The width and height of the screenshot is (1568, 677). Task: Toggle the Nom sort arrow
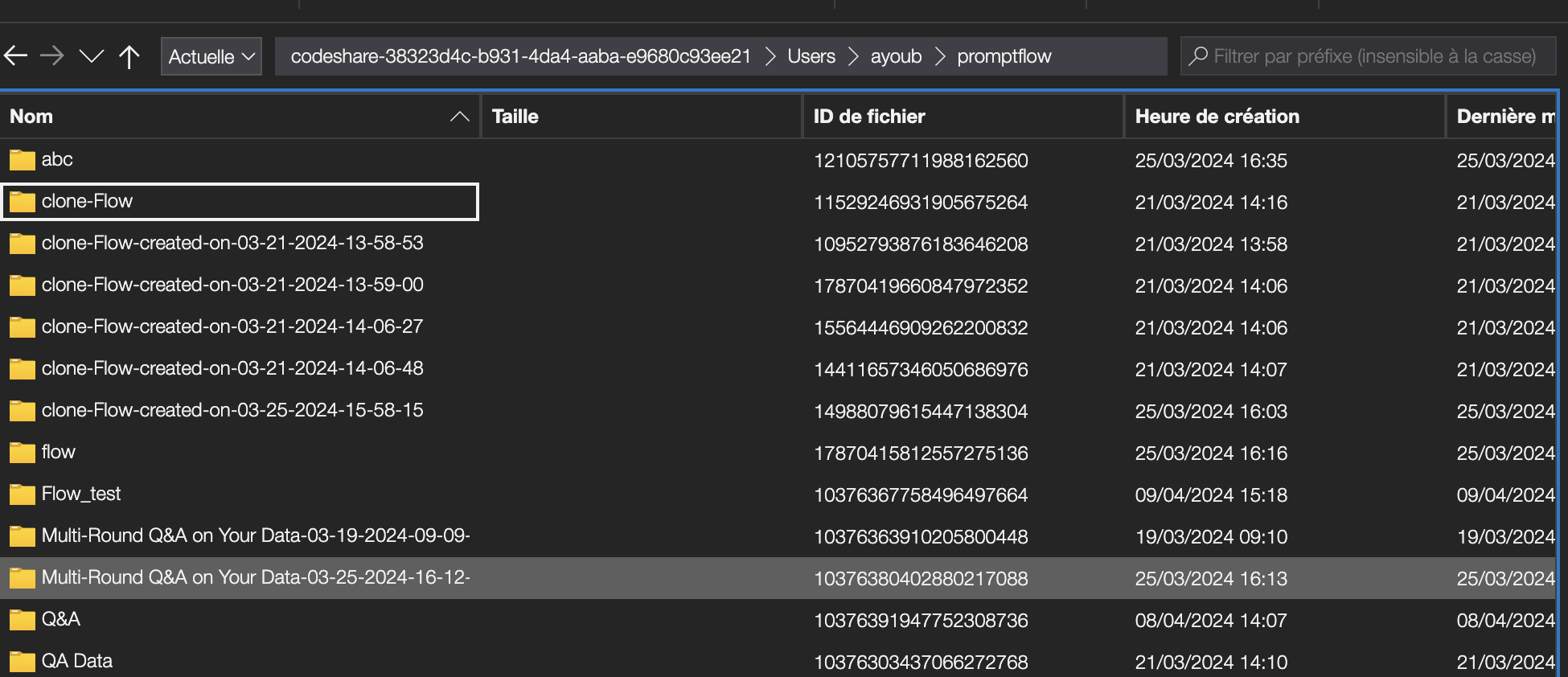460,117
